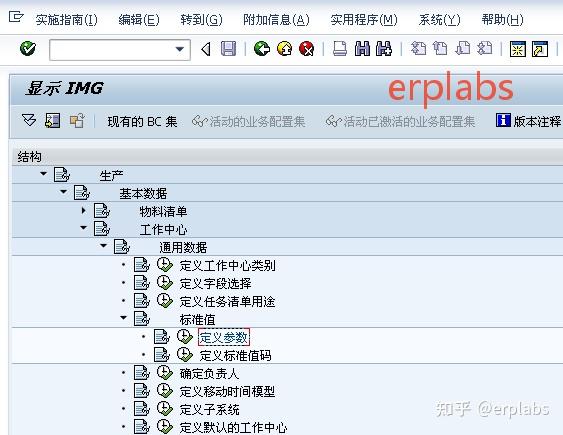The width and height of the screenshot is (563, 435).
Task: Execute activity clock icon for 定义子系统
Action: pos(165,408)
